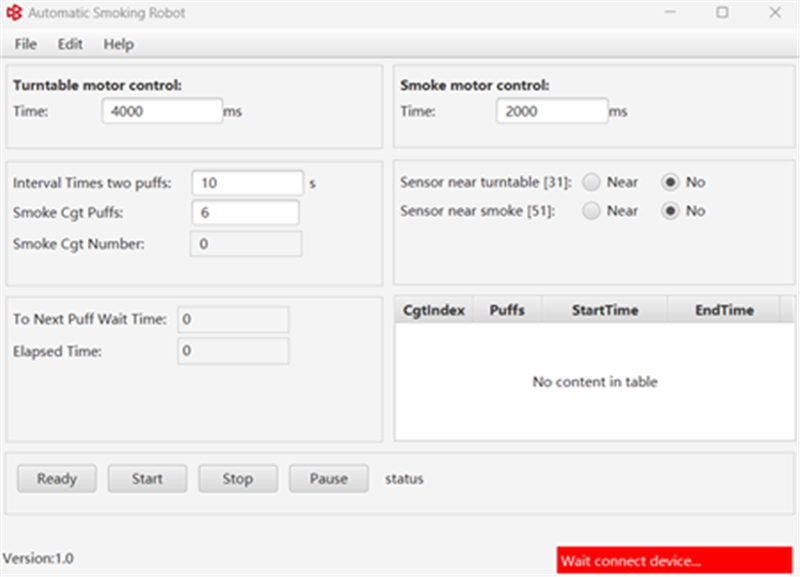The height and width of the screenshot is (577, 800).
Task: Click the Pause button
Action: 328,479
